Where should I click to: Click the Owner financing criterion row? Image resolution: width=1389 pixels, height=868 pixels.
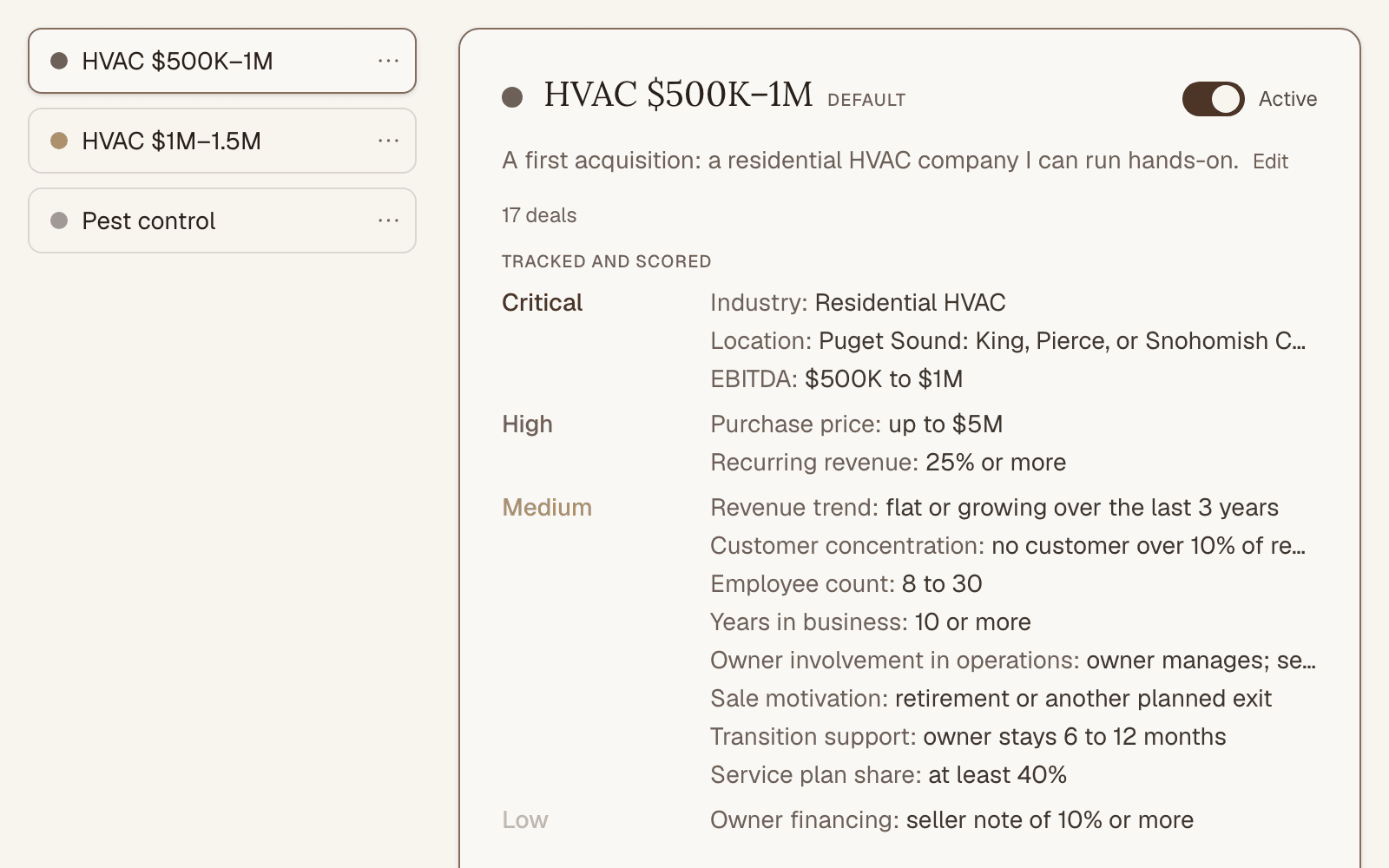[951, 820]
